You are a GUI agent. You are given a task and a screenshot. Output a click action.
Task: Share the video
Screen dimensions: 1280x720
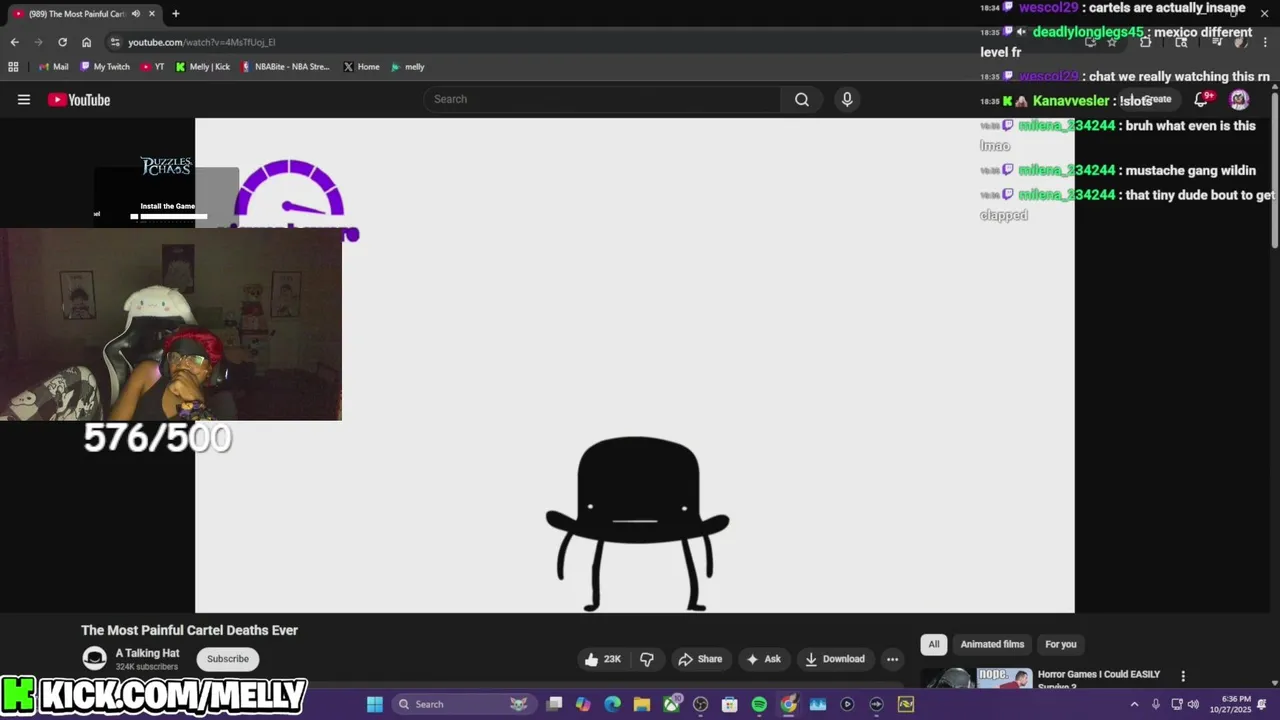click(700, 659)
